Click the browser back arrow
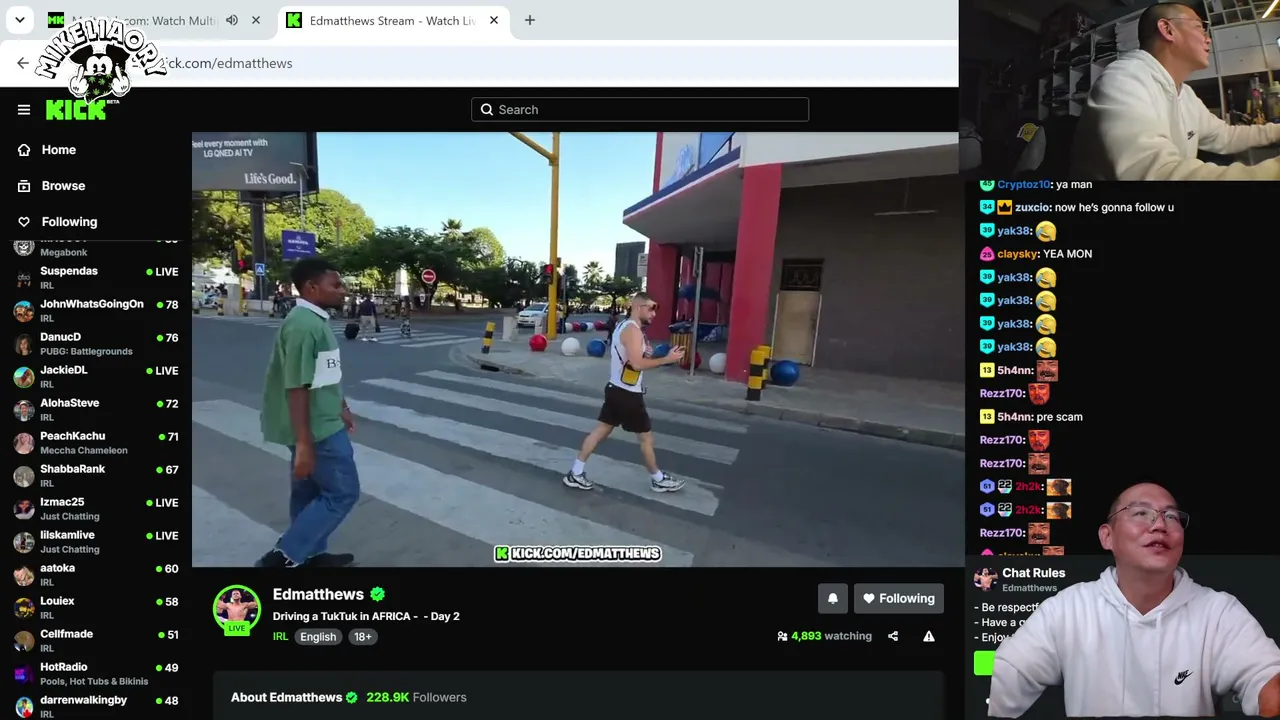Image resolution: width=1280 pixels, height=720 pixels. (23, 63)
